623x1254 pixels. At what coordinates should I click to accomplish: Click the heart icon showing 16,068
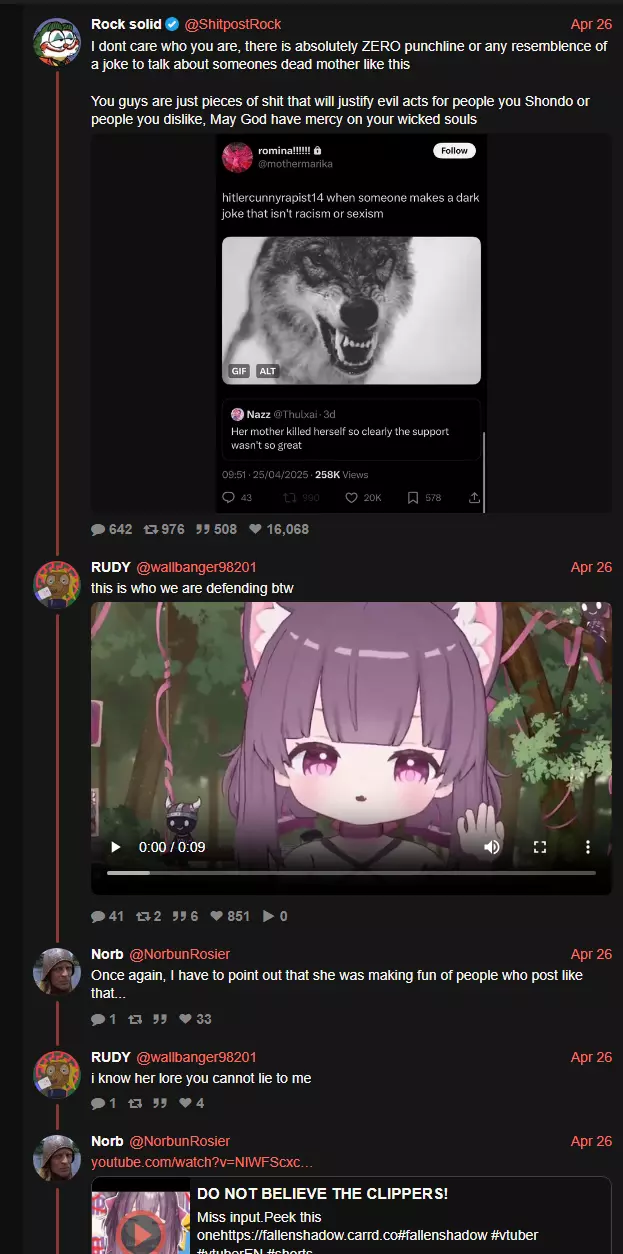(255, 529)
